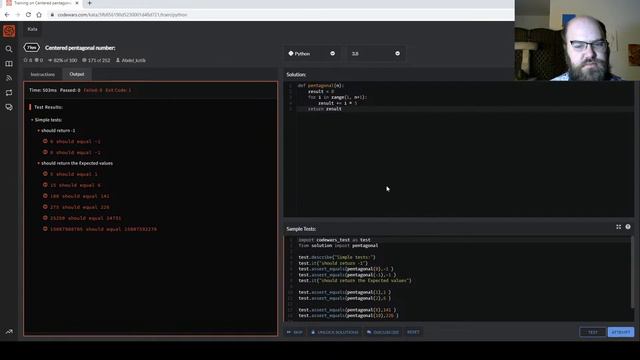Click the browser home icon
This screenshot has width=640, height=360.
(39, 15)
